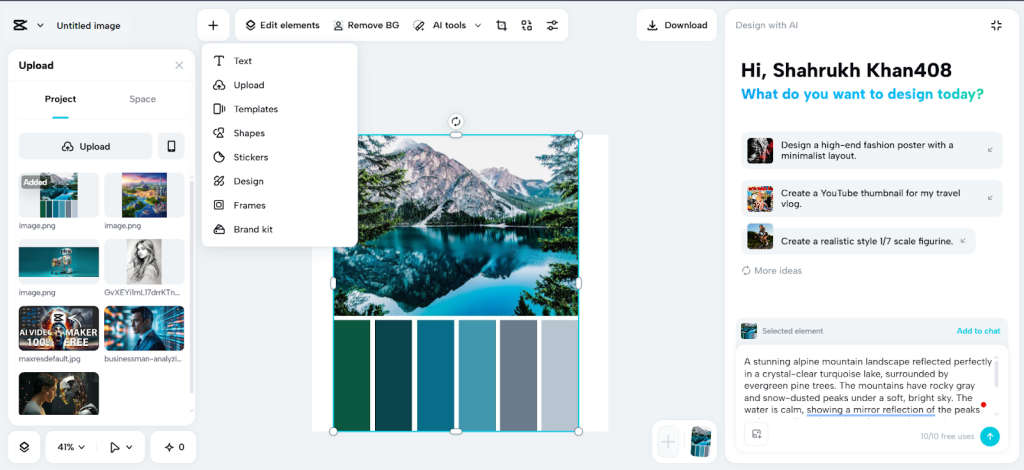Close the Upload panel
Screen dimensions: 1024x470
coord(179,65)
